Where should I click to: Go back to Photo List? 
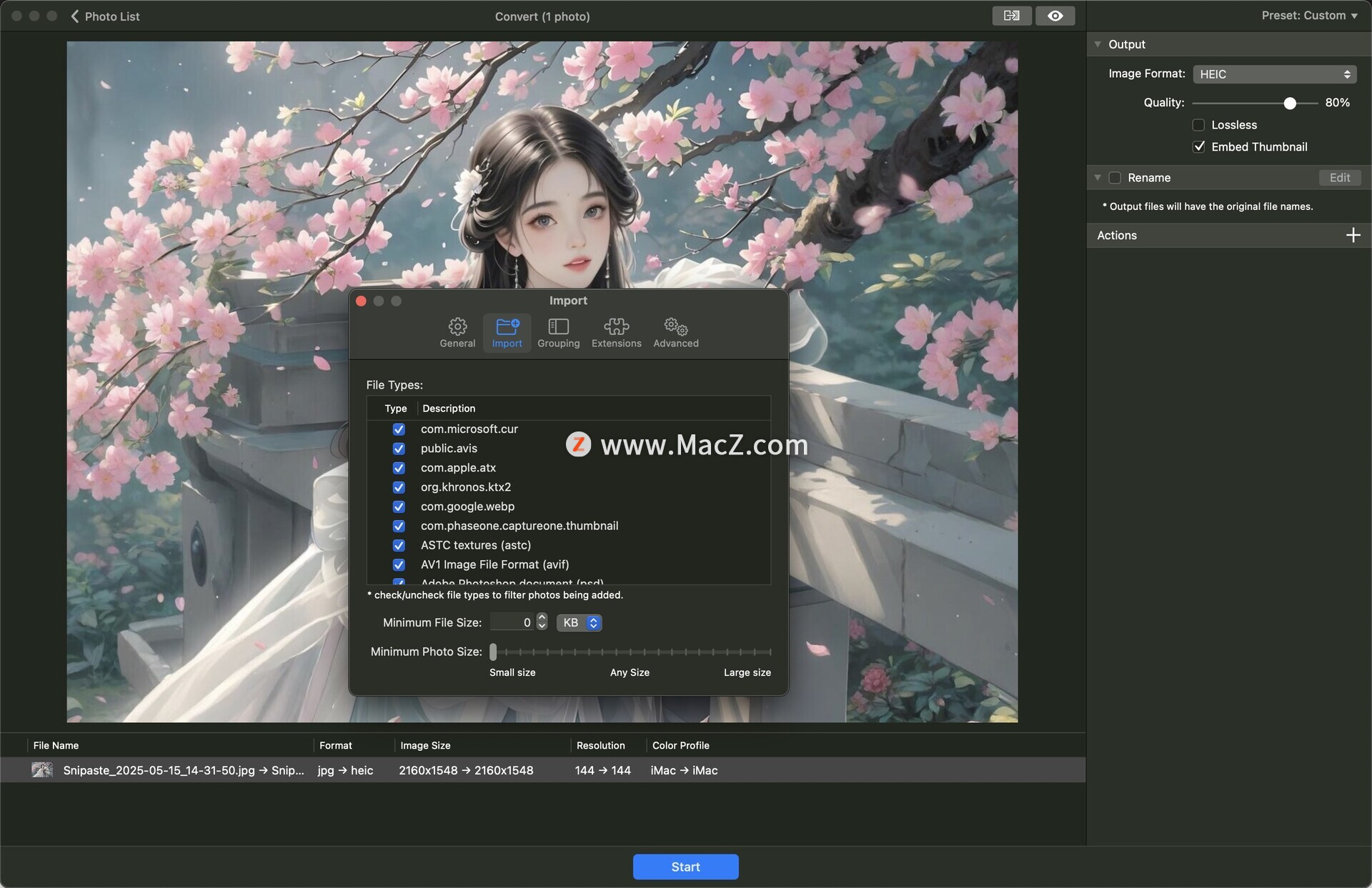(105, 16)
